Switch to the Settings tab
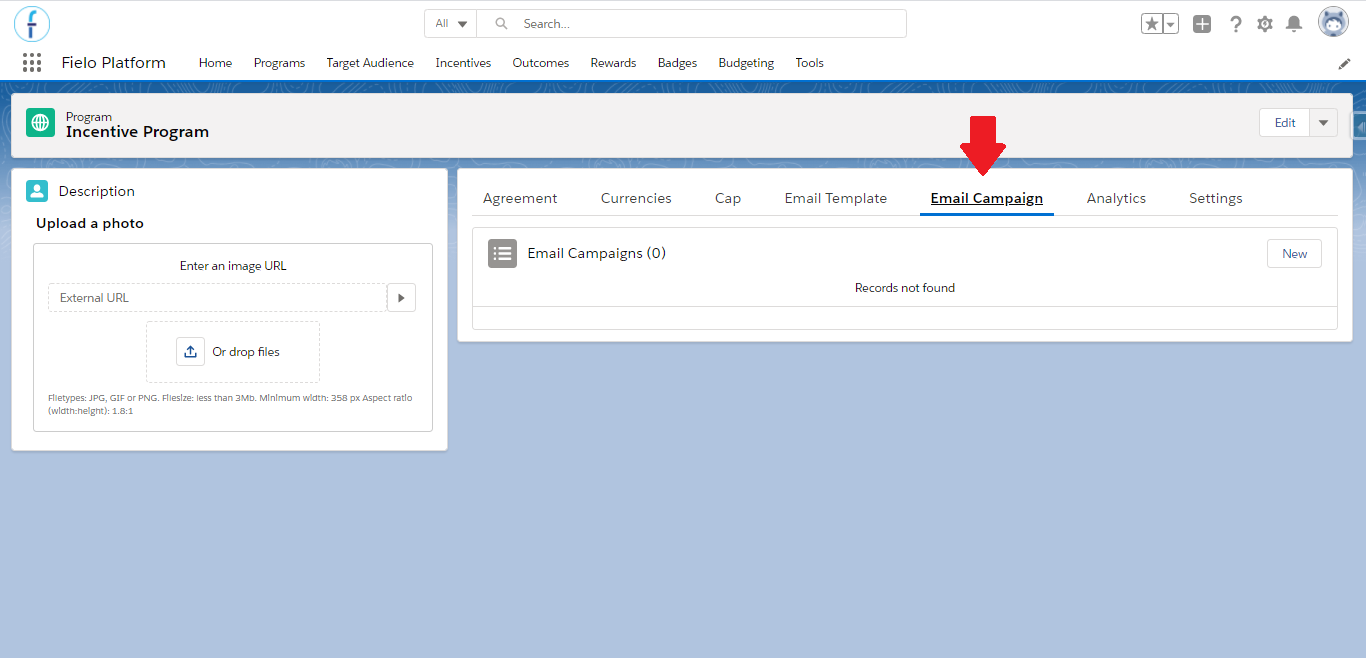 (1216, 198)
